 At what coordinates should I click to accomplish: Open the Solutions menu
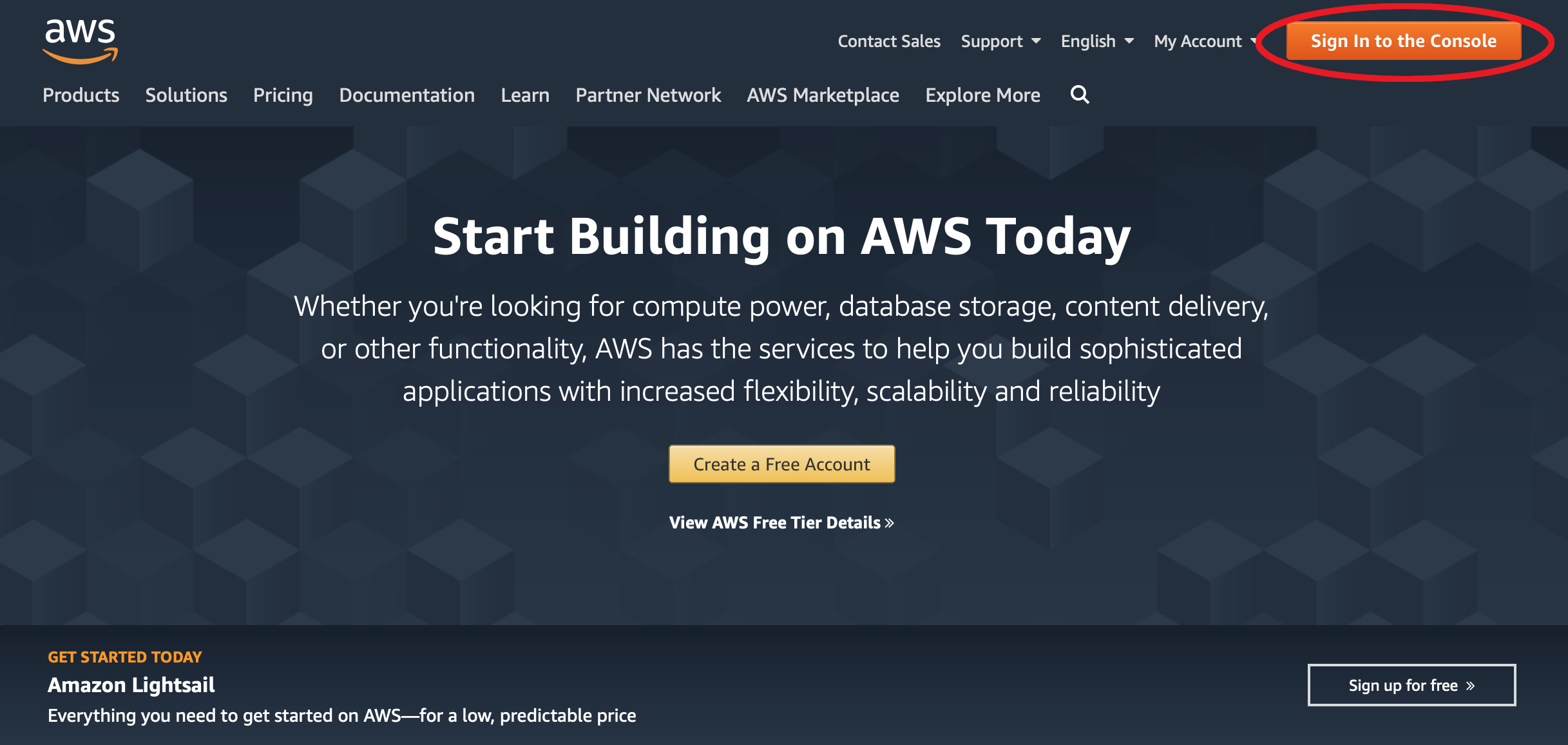pos(186,95)
